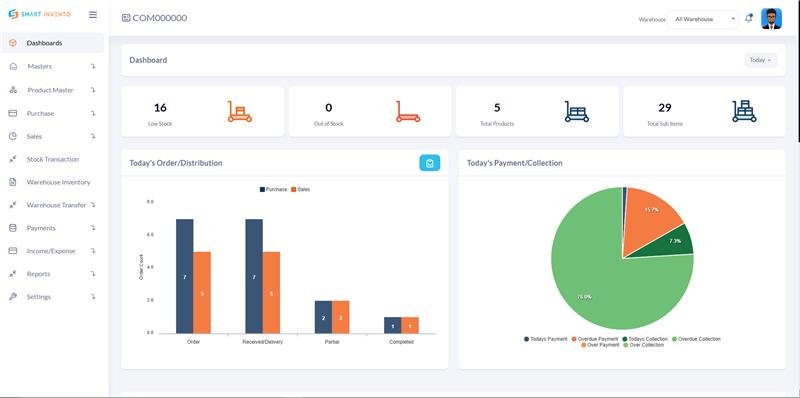Click the Product Master icon

[x=13, y=90]
